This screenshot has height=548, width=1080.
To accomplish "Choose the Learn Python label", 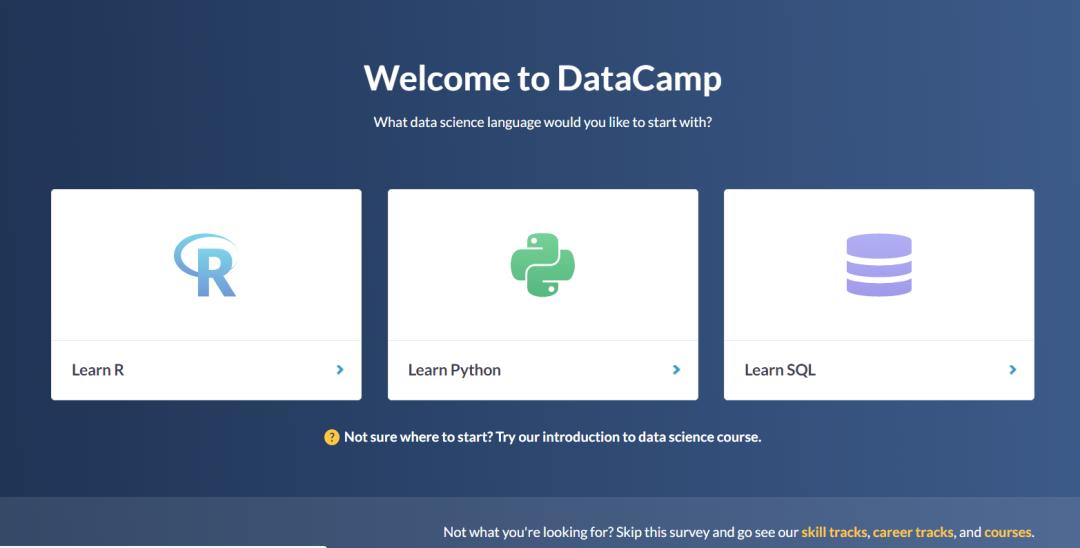I will tap(455, 370).
